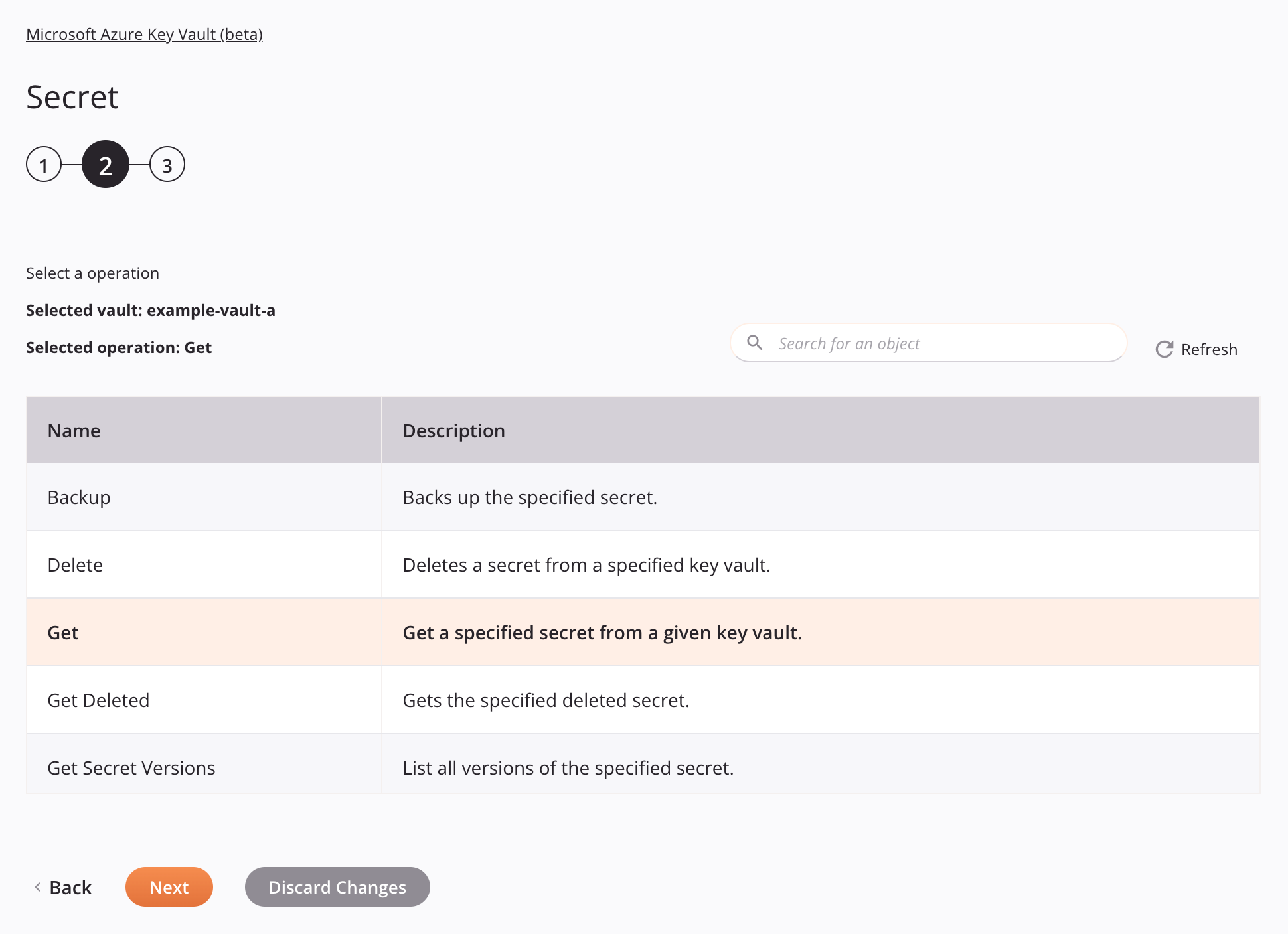Navigate Back to previous step
This screenshot has height=934, width=1288.
click(x=62, y=887)
